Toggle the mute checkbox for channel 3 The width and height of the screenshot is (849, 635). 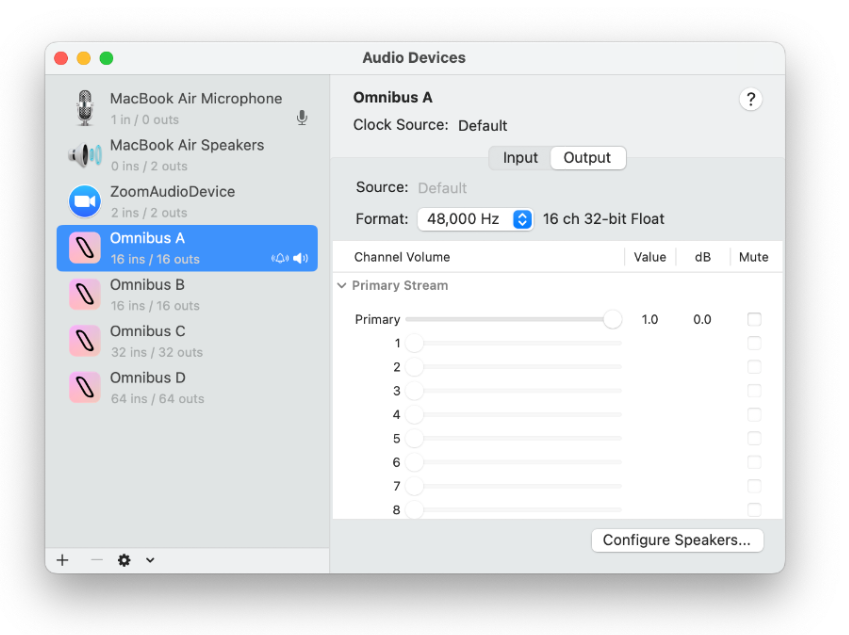click(754, 391)
